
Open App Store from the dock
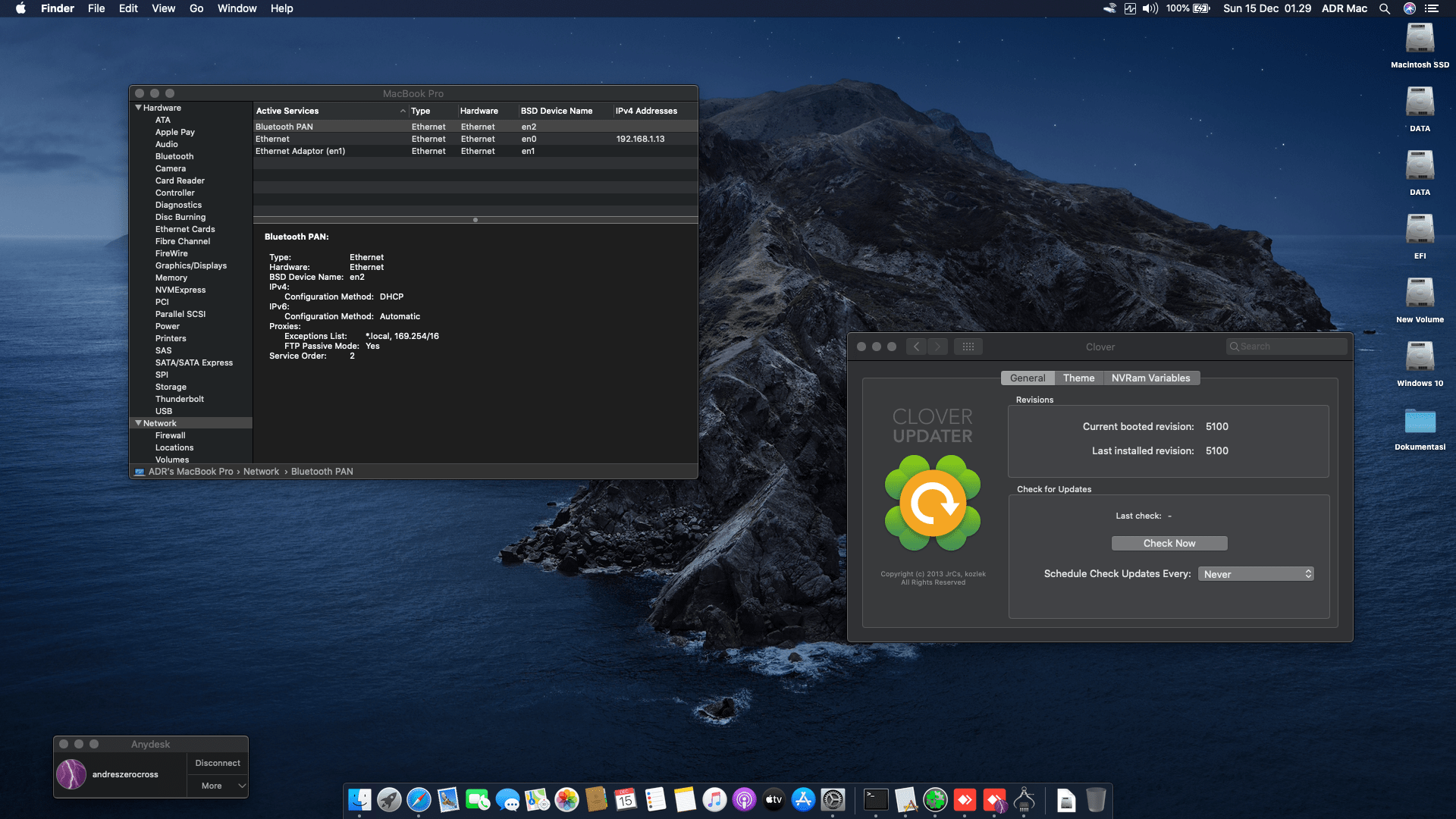(803, 799)
